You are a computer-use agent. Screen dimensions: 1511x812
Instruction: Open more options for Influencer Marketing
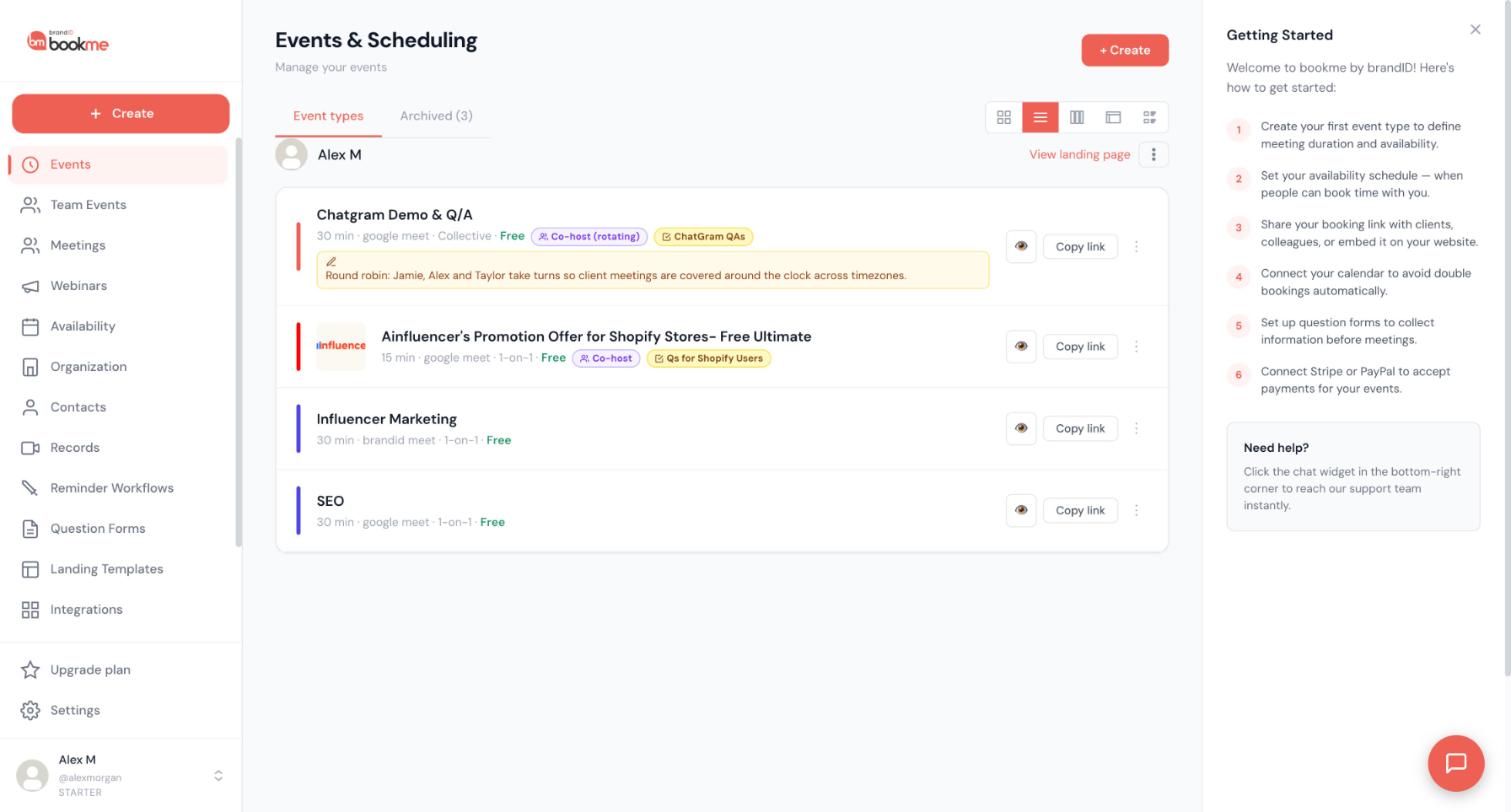[1136, 428]
